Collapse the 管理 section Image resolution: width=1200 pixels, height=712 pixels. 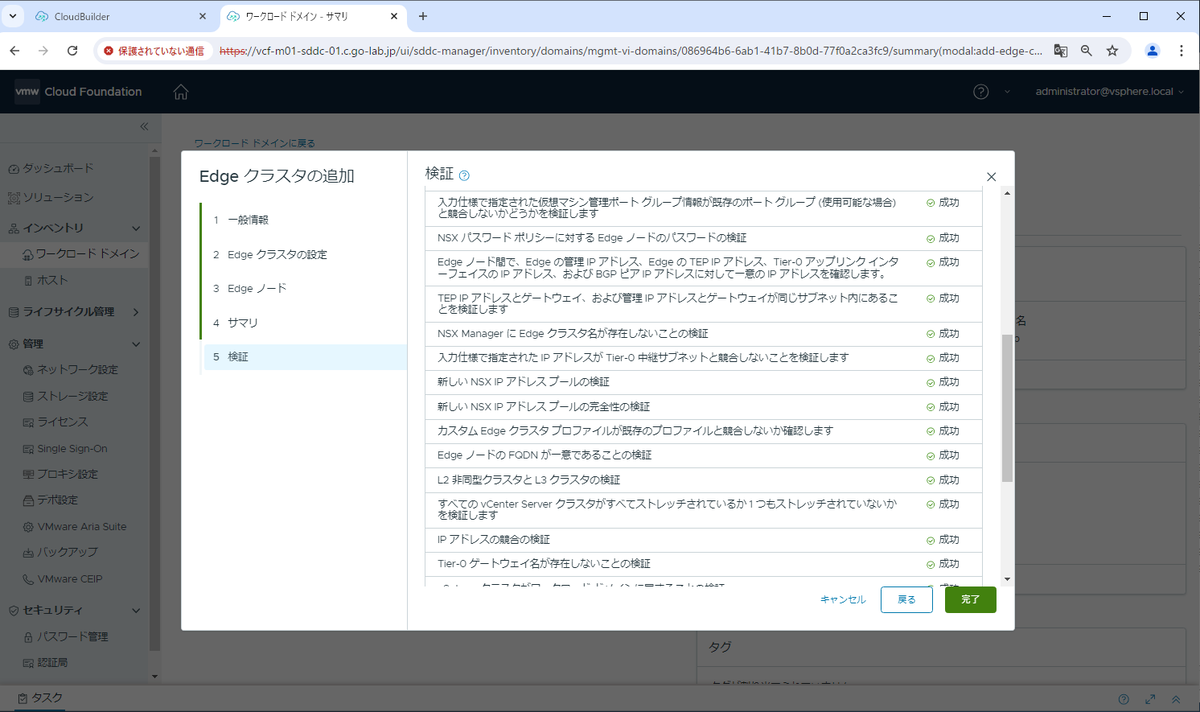click(136, 343)
